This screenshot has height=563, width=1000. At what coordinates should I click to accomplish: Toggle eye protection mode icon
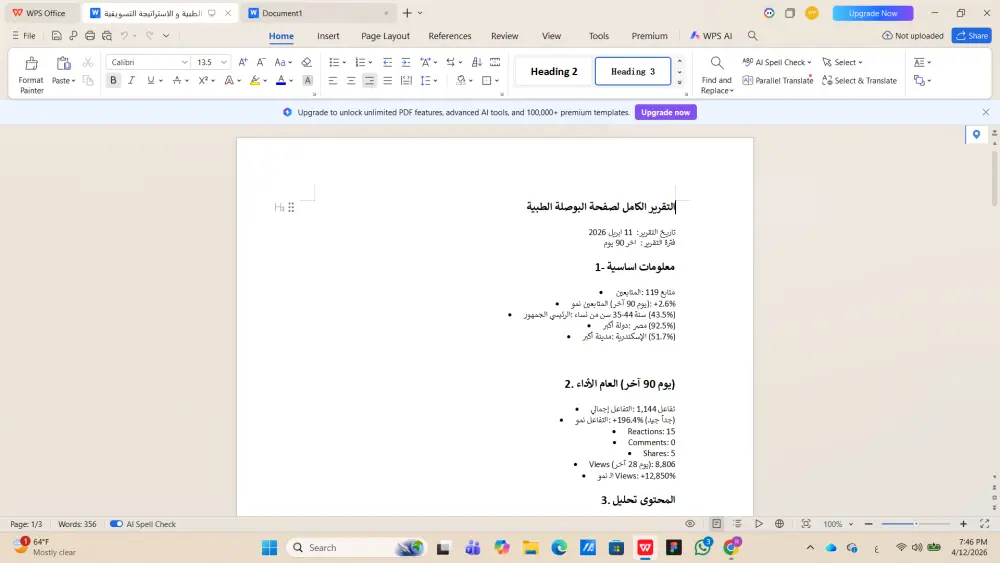[690, 524]
